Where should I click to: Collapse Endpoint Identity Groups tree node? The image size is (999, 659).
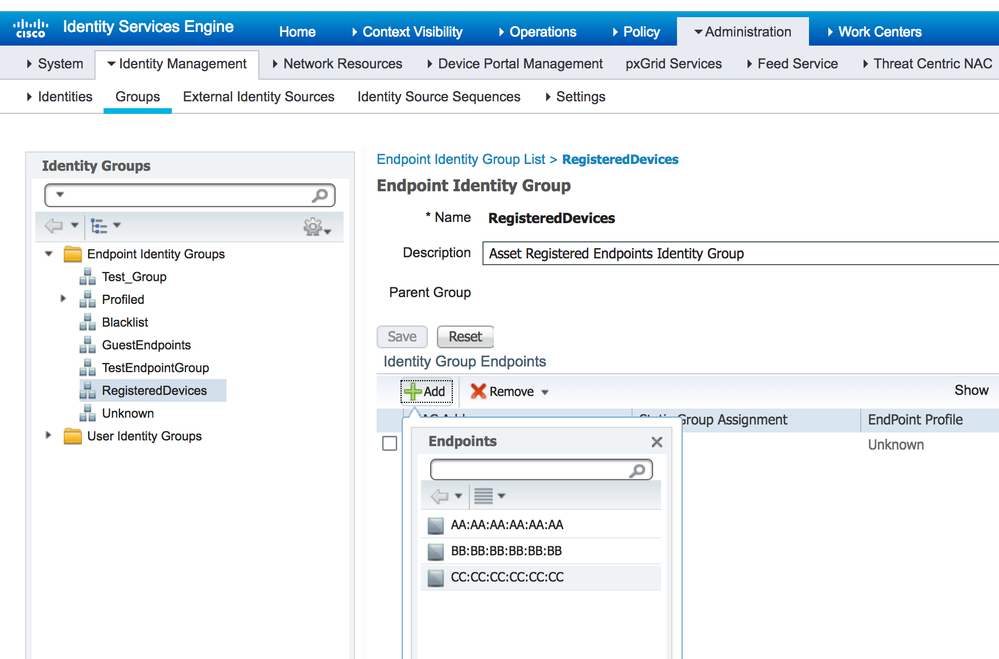(x=49, y=254)
